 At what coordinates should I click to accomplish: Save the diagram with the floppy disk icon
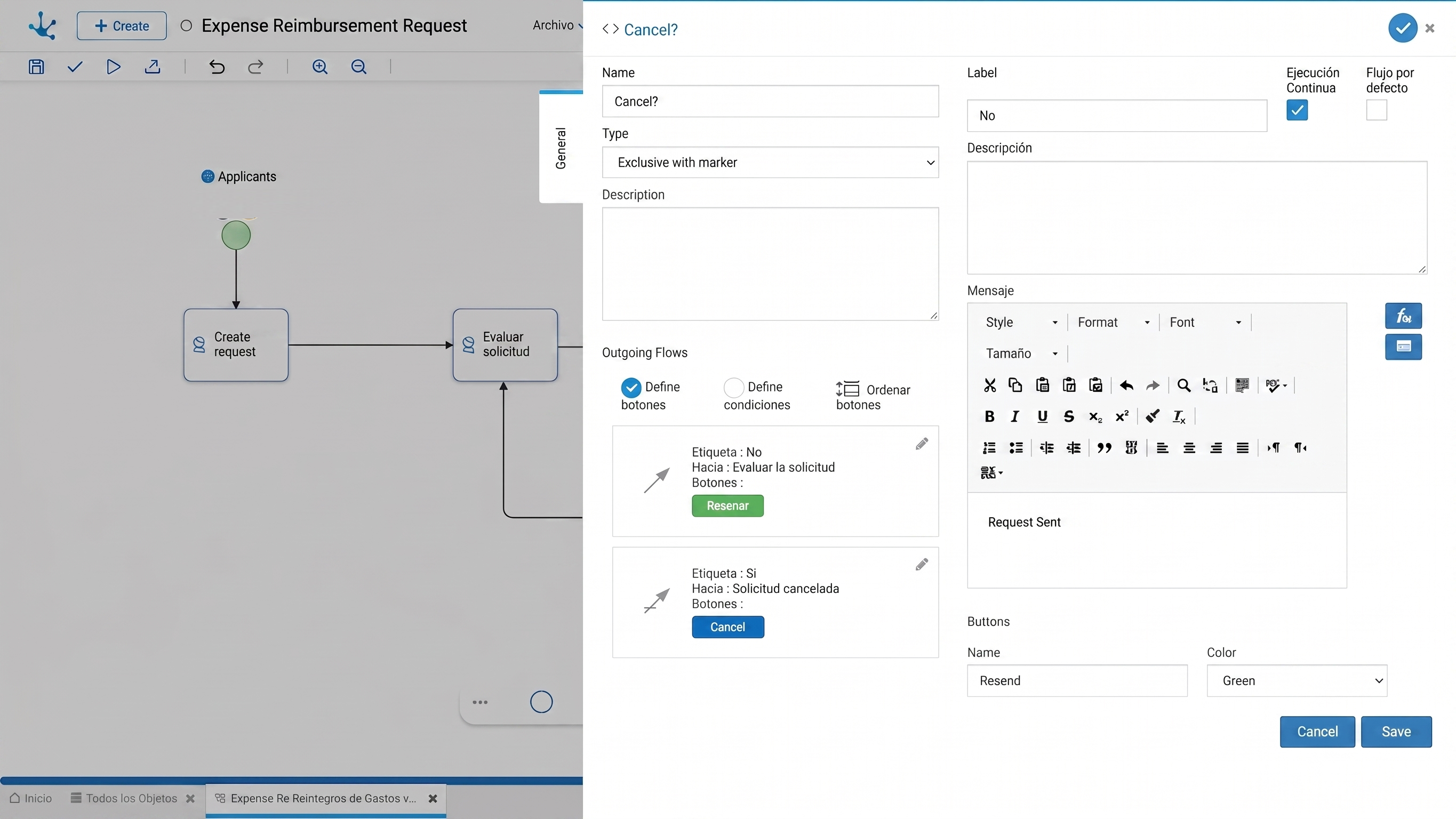36,67
